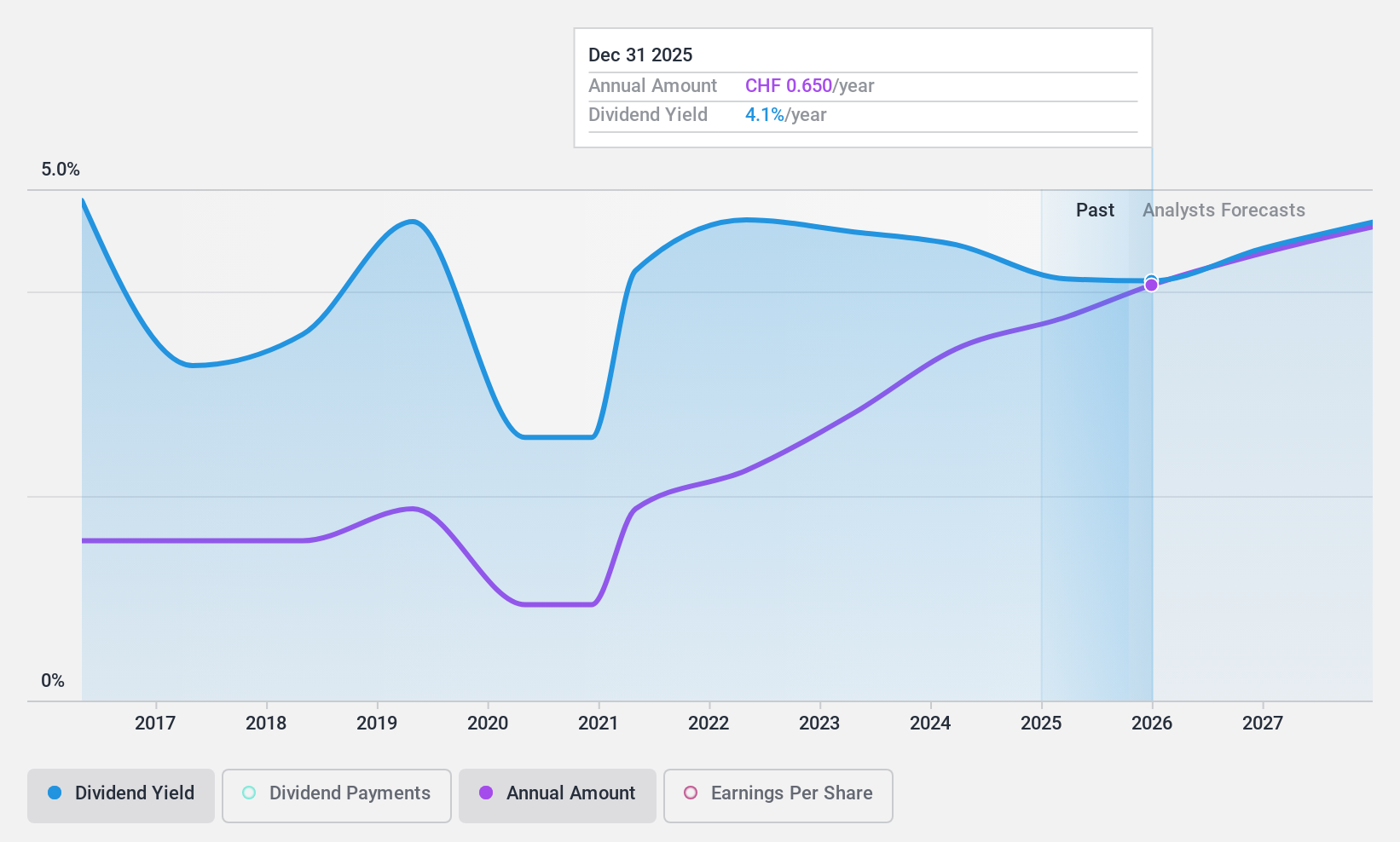Click the teal Dividend Payments circle icon
Screen dimensions: 1400x842
pyautogui.click(x=249, y=793)
